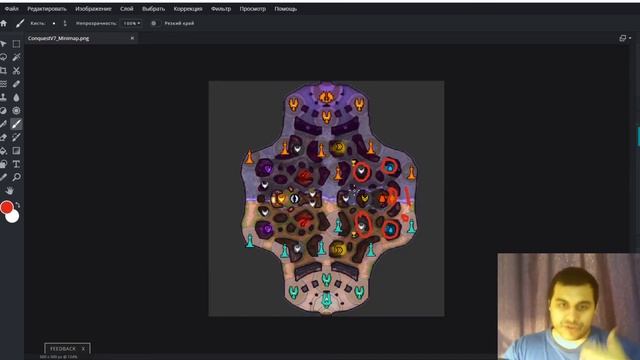The image size is (640, 360).
Task: Select the concentric-circle tool icon
Action: click(x=16, y=111)
